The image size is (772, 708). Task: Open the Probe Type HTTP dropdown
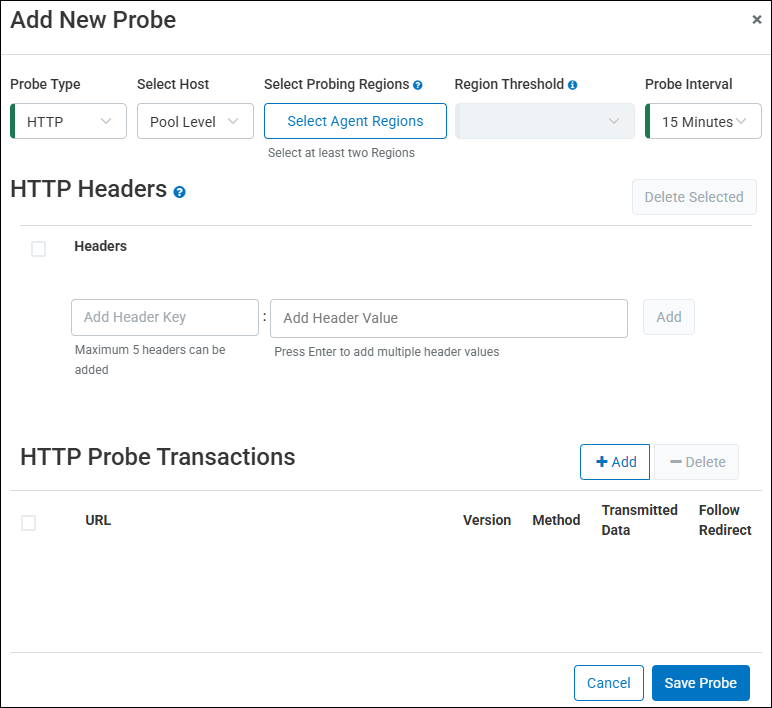69,121
